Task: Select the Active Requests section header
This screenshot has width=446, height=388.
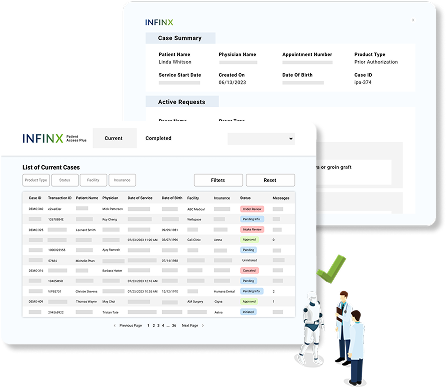Action: click(182, 102)
